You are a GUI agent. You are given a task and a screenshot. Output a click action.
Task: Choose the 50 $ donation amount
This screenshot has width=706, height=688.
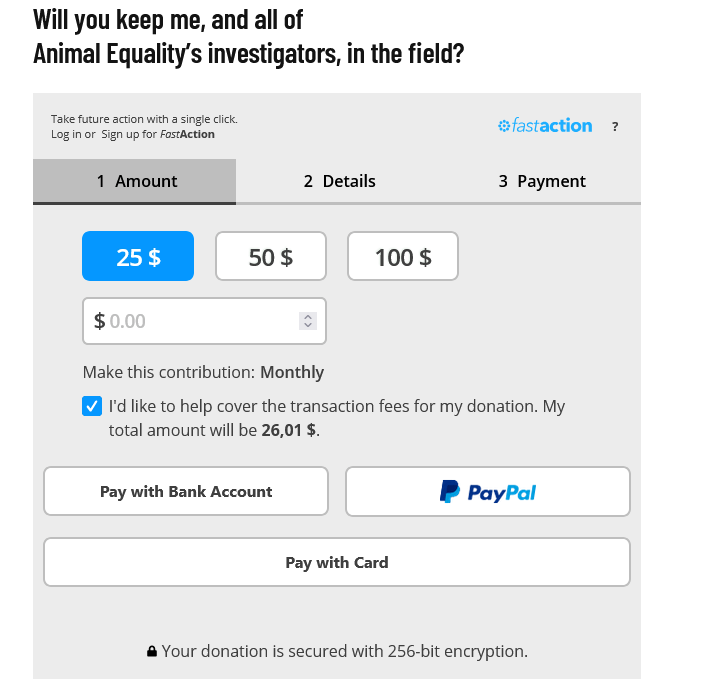(x=271, y=257)
